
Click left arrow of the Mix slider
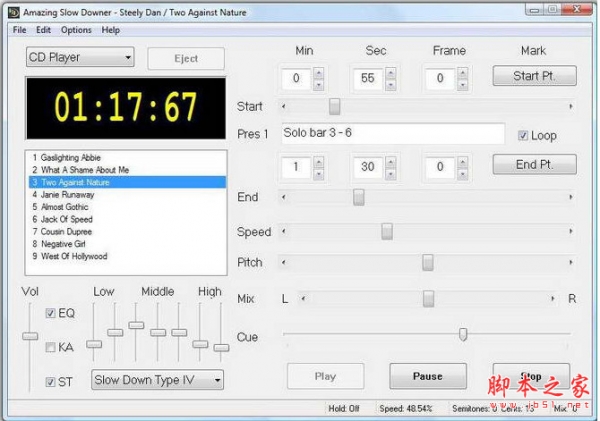tap(303, 298)
